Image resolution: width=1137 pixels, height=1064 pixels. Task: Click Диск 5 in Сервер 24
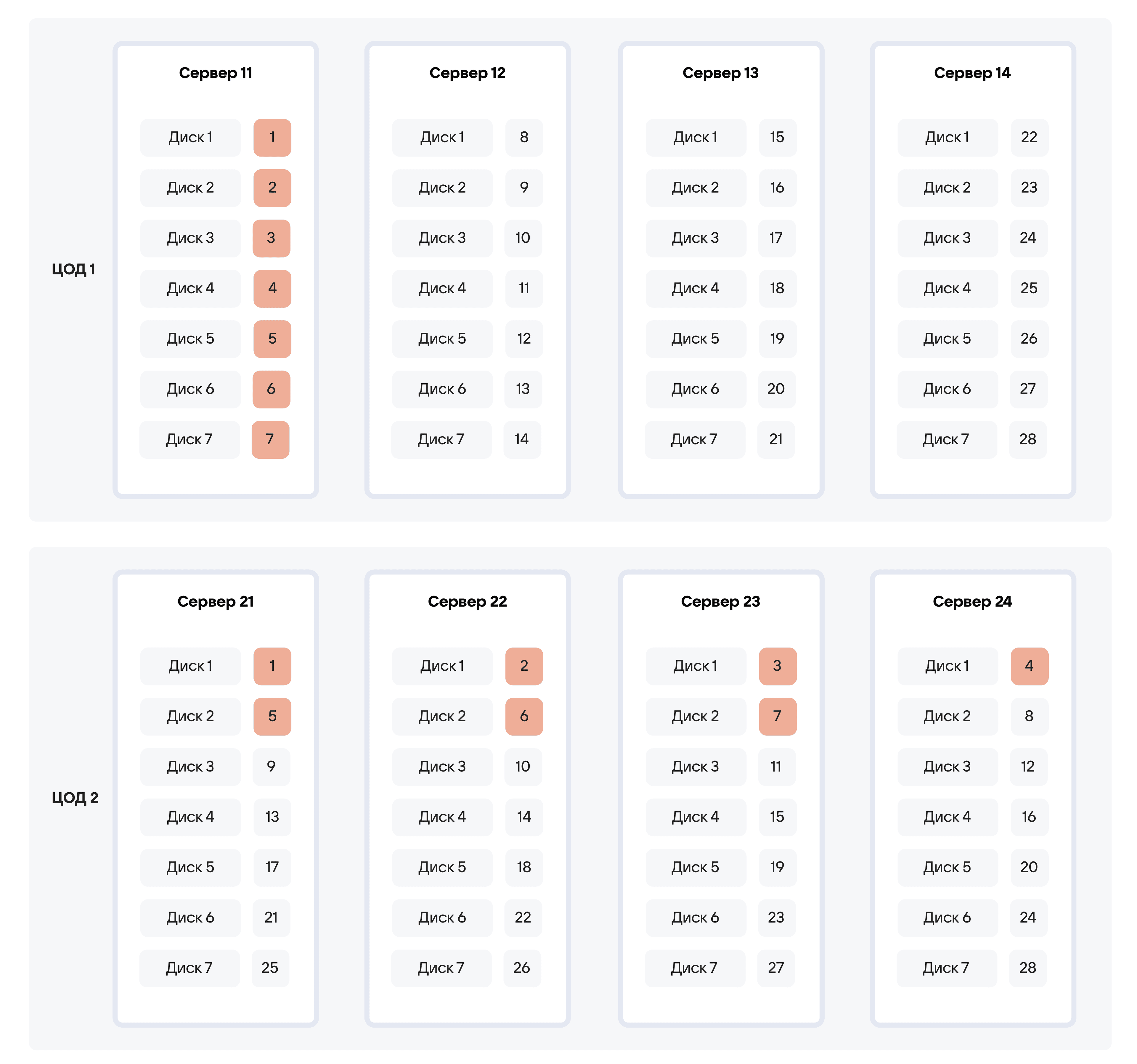(x=947, y=867)
